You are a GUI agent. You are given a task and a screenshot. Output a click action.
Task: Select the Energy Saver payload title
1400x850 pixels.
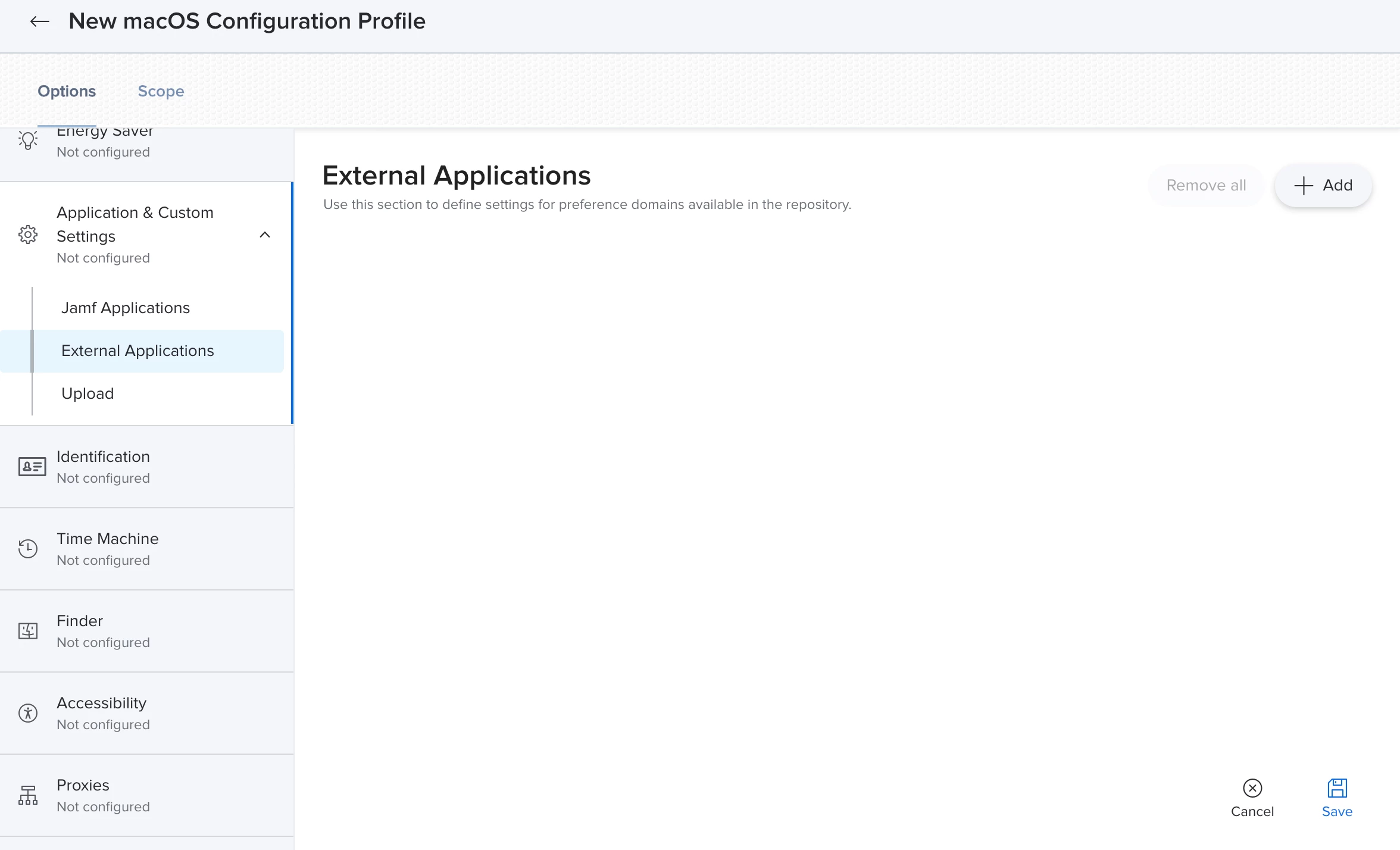[x=105, y=132]
